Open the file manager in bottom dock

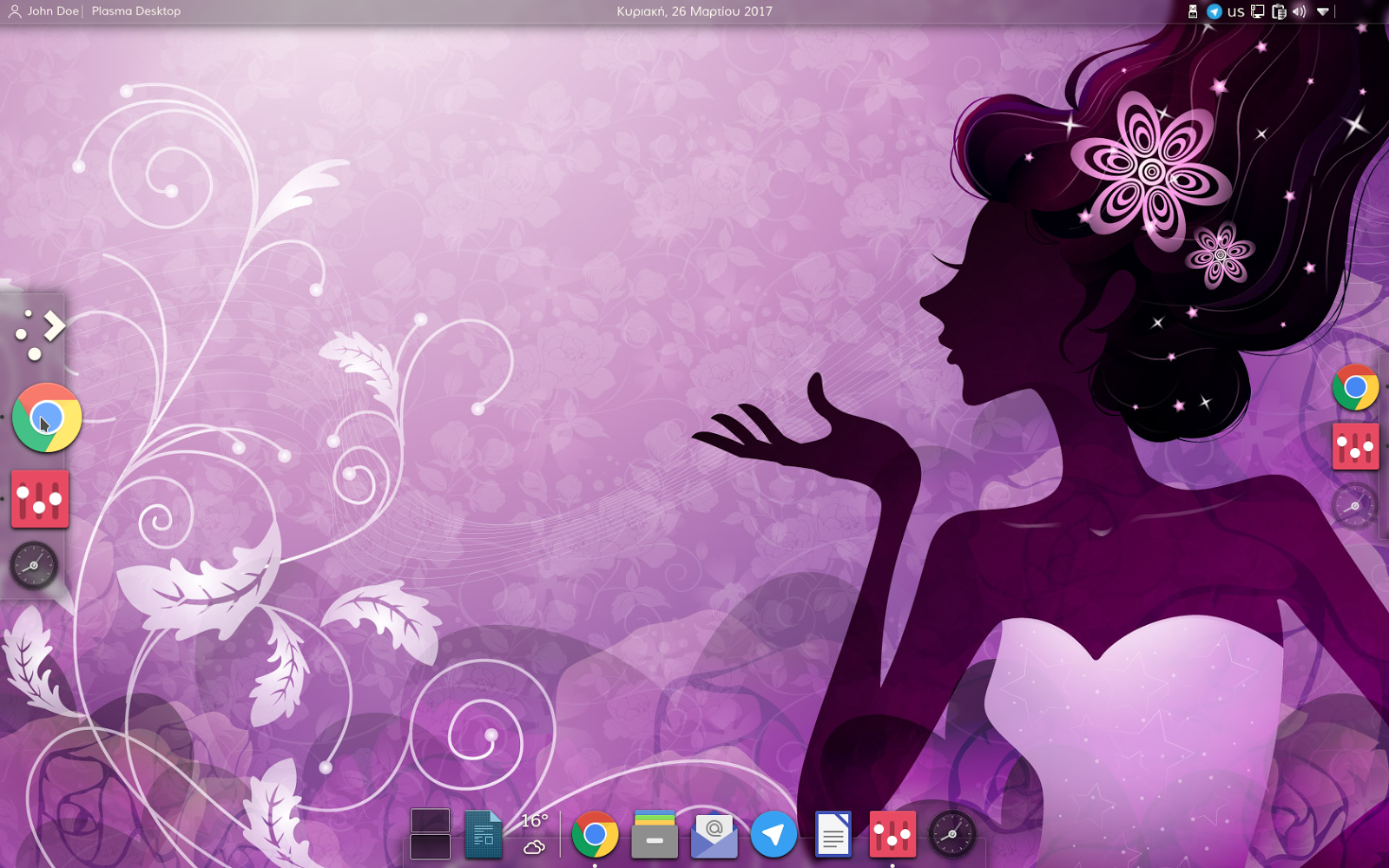coord(655,834)
